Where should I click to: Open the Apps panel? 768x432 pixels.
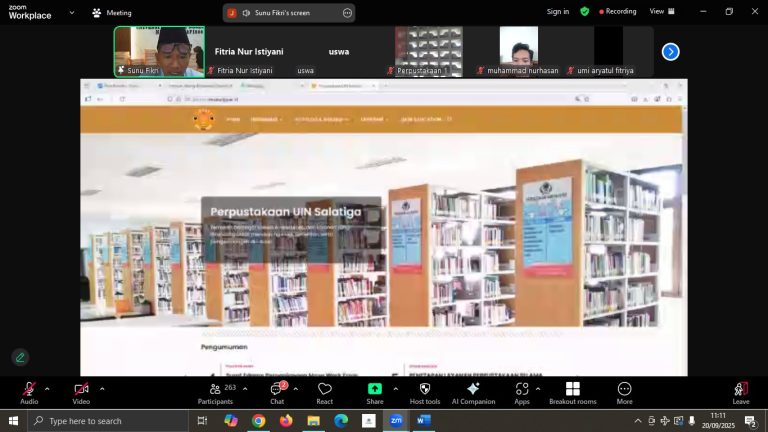(x=522, y=393)
